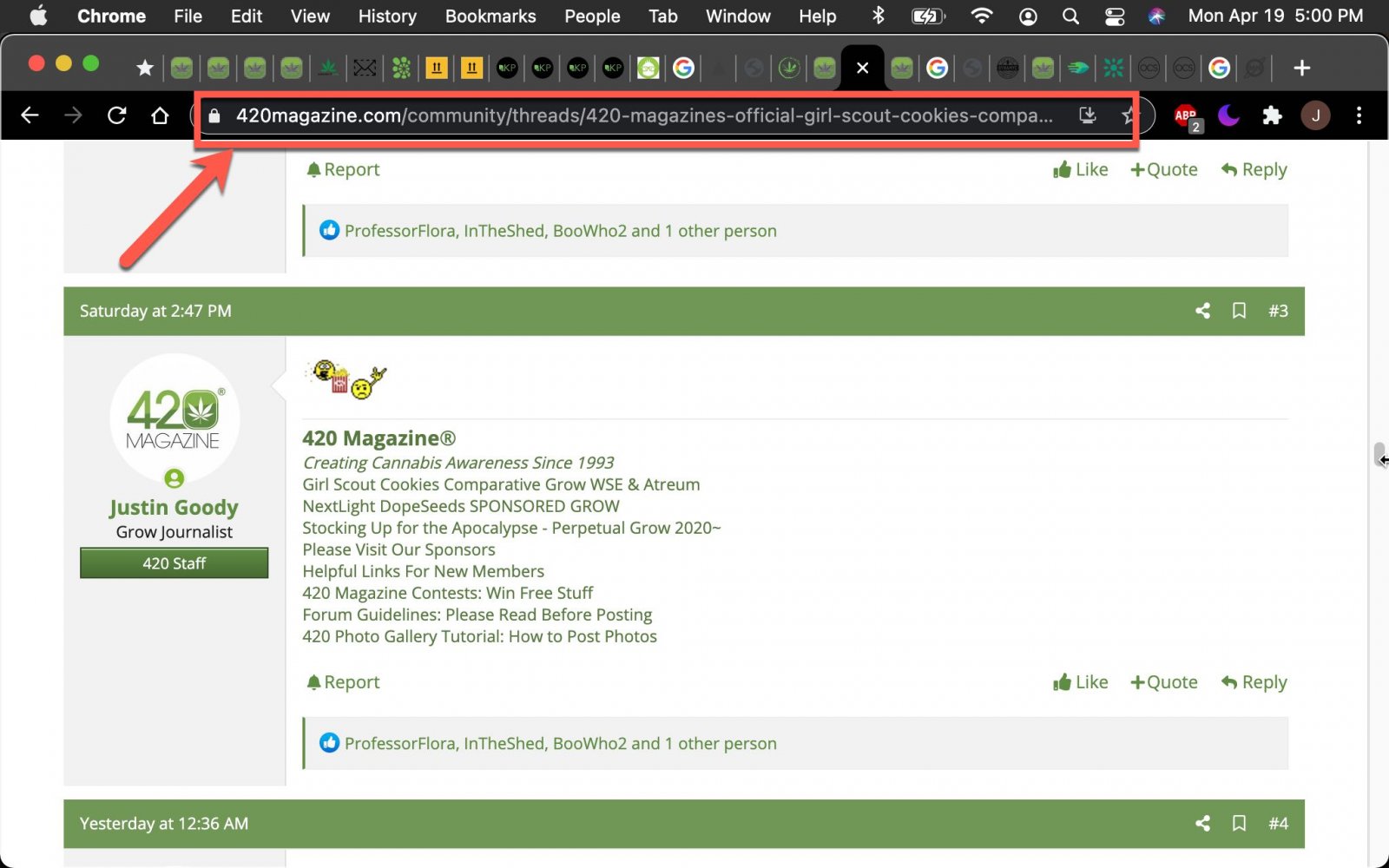This screenshot has height=868, width=1389.
Task: Open the 420 Magazine® signature link
Action: click(x=379, y=438)
